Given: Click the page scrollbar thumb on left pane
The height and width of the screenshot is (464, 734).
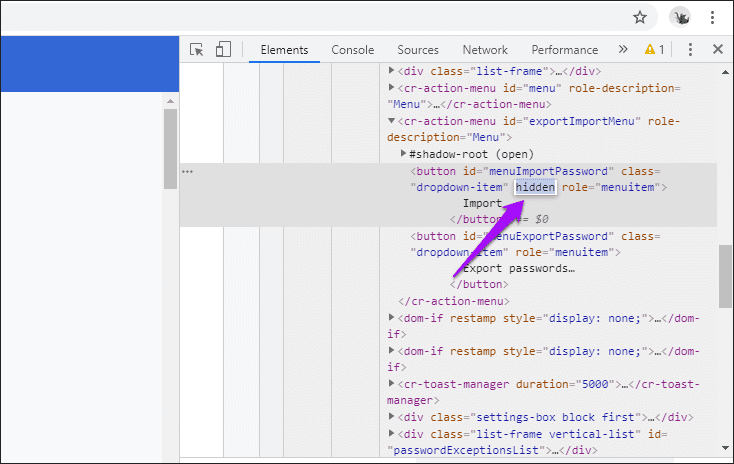Looking at the screenshot, I should click(x=170, y=148).
